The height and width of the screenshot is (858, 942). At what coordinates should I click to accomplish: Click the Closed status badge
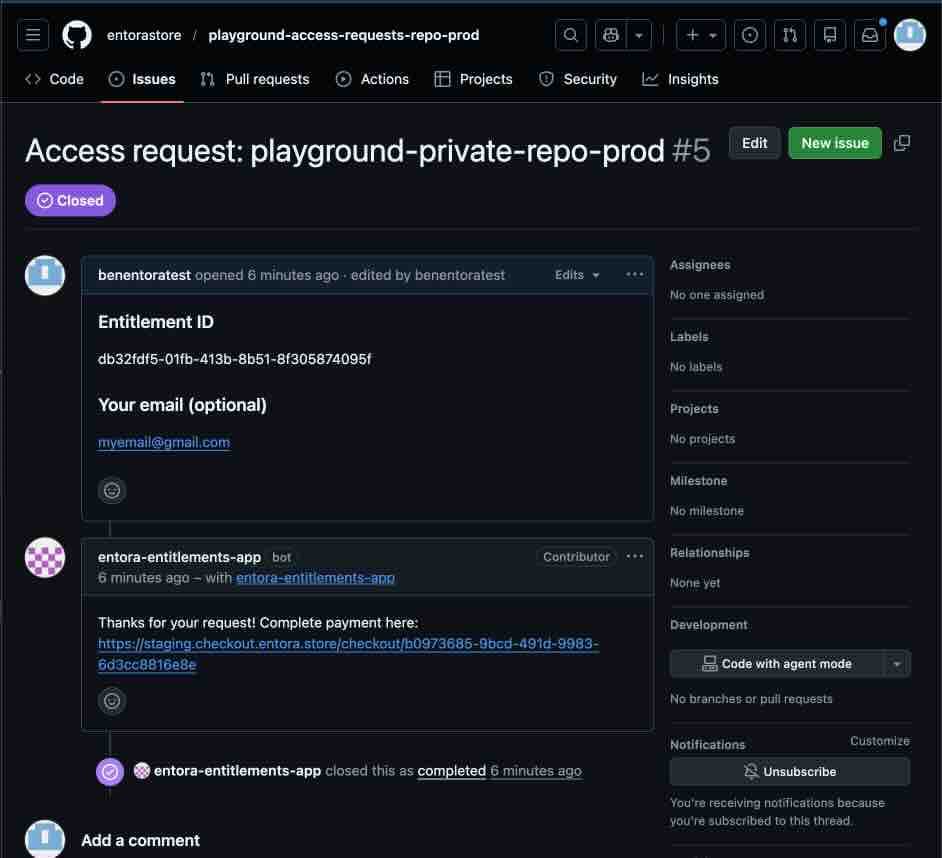click(69, 200)
